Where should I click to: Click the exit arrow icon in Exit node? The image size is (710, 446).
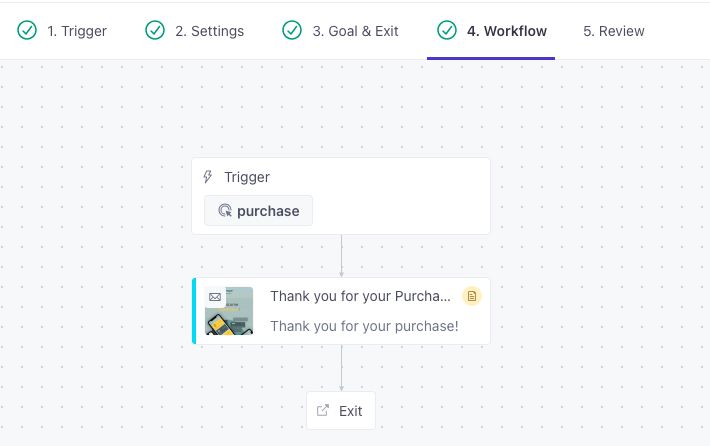click(x=323, y=410)
